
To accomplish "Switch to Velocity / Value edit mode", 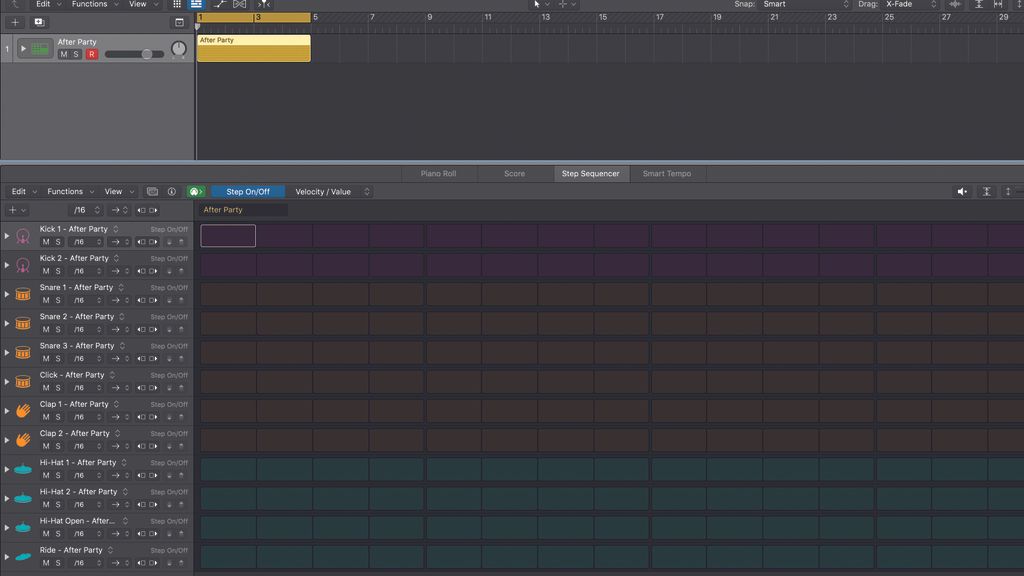I will click(322, 191).
